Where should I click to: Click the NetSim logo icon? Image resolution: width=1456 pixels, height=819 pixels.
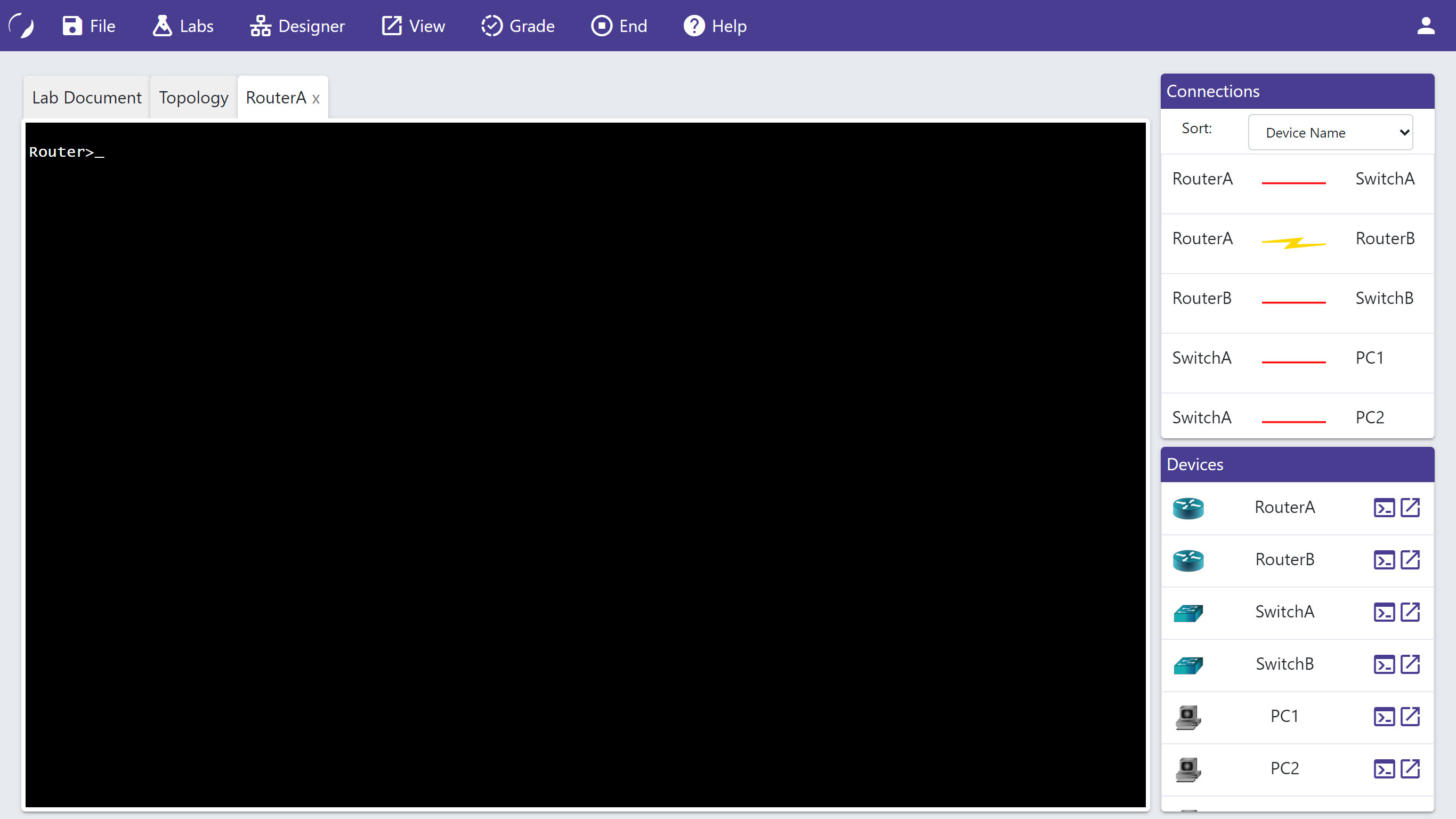click(21, 26)
